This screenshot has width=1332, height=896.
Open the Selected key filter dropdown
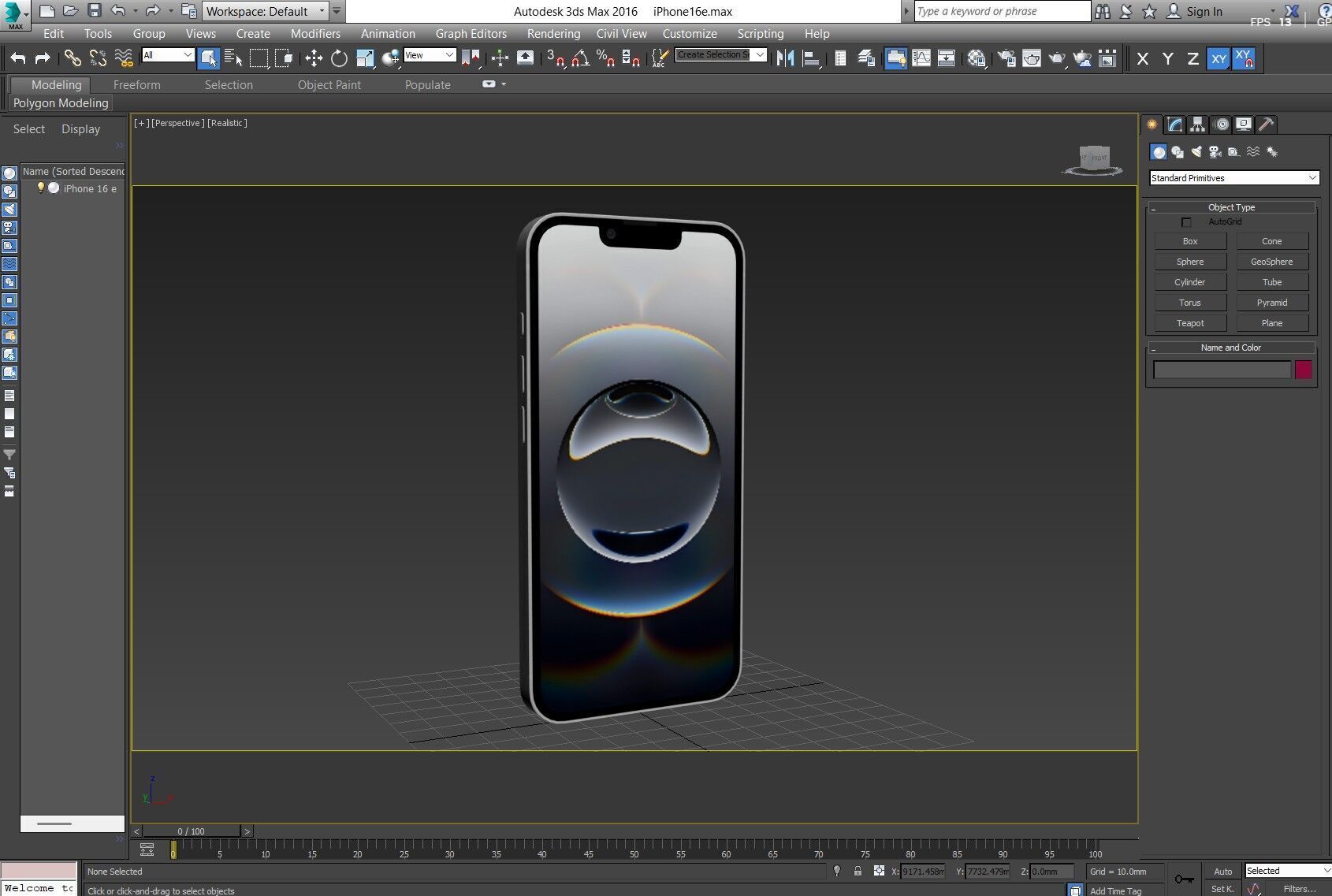click(1287, 871)
